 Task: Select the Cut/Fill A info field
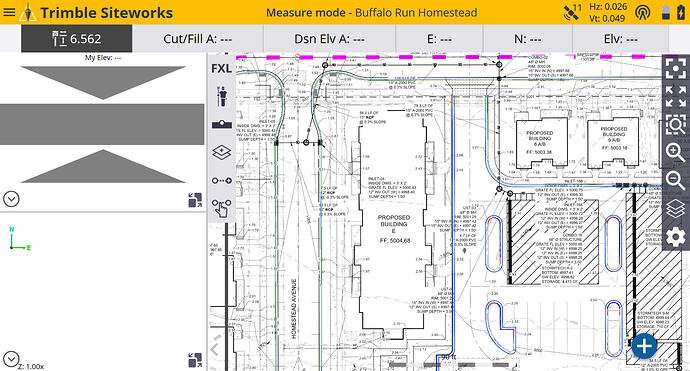198,39
